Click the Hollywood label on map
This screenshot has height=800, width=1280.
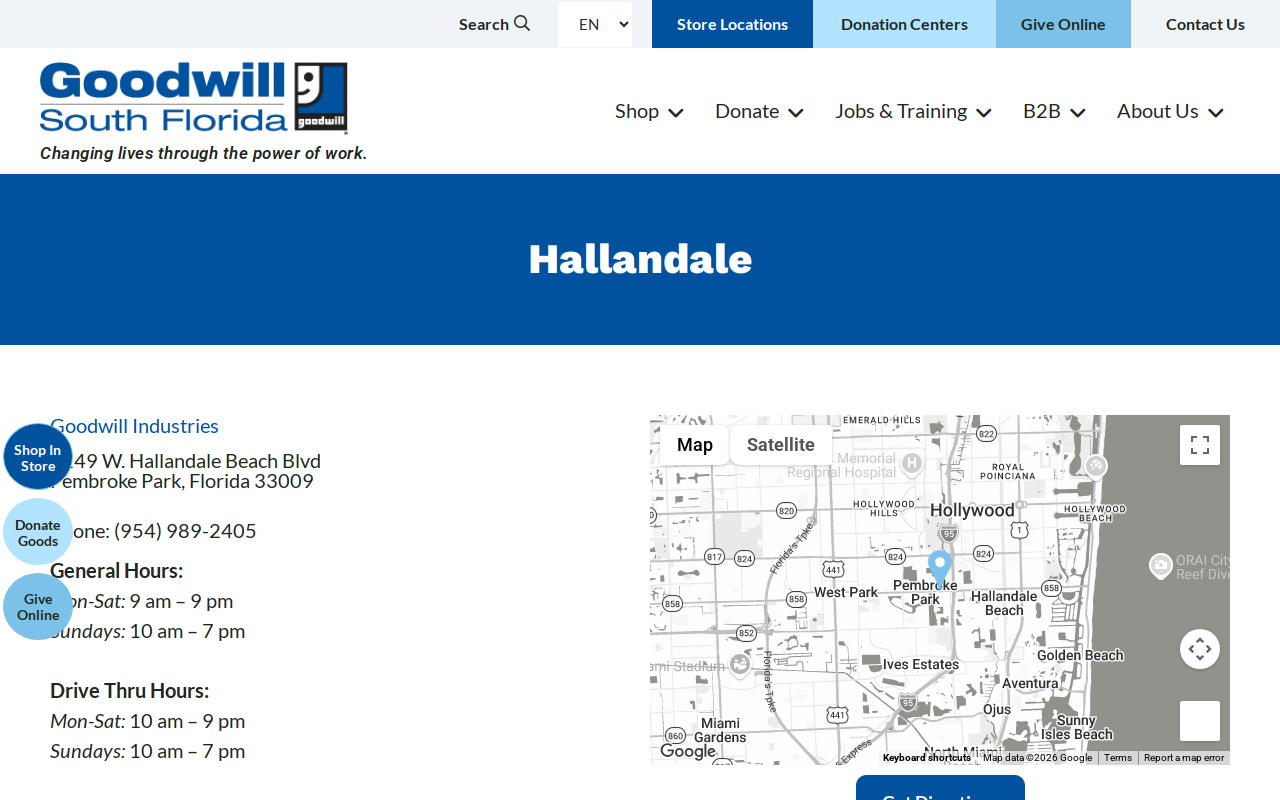[x=972, y=511]
